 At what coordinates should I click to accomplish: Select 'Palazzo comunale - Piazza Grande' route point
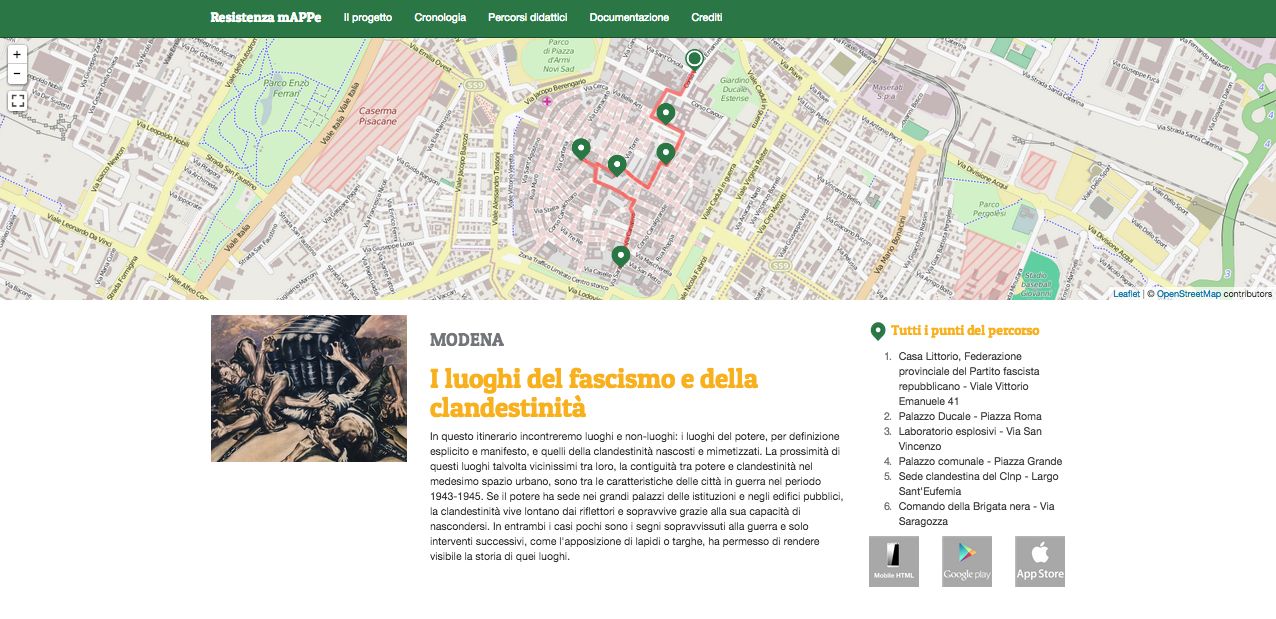pyautogui.click(x=980, y=461)
